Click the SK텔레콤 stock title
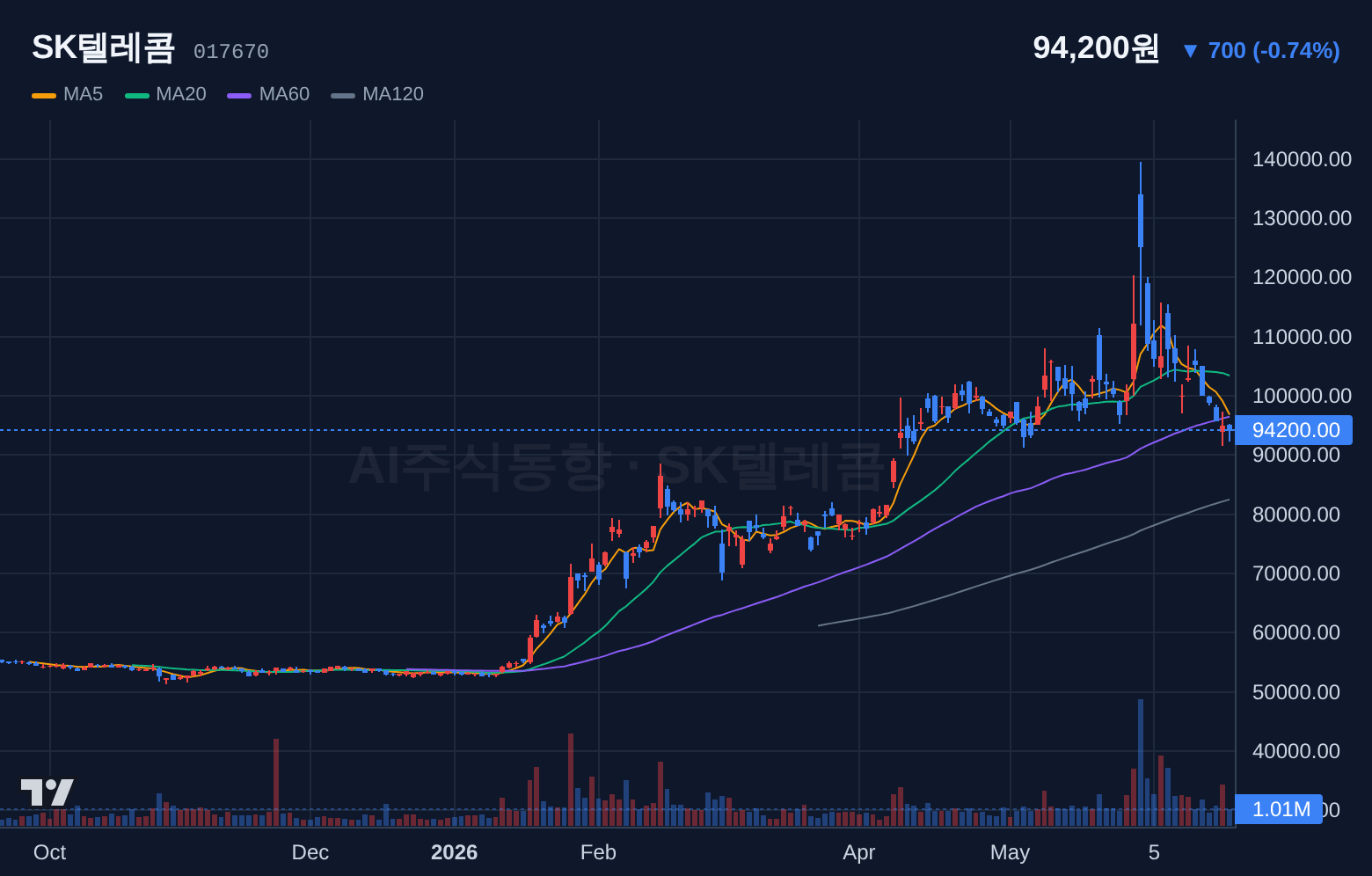The image size is (1372, 876). [x=104, y=47]
